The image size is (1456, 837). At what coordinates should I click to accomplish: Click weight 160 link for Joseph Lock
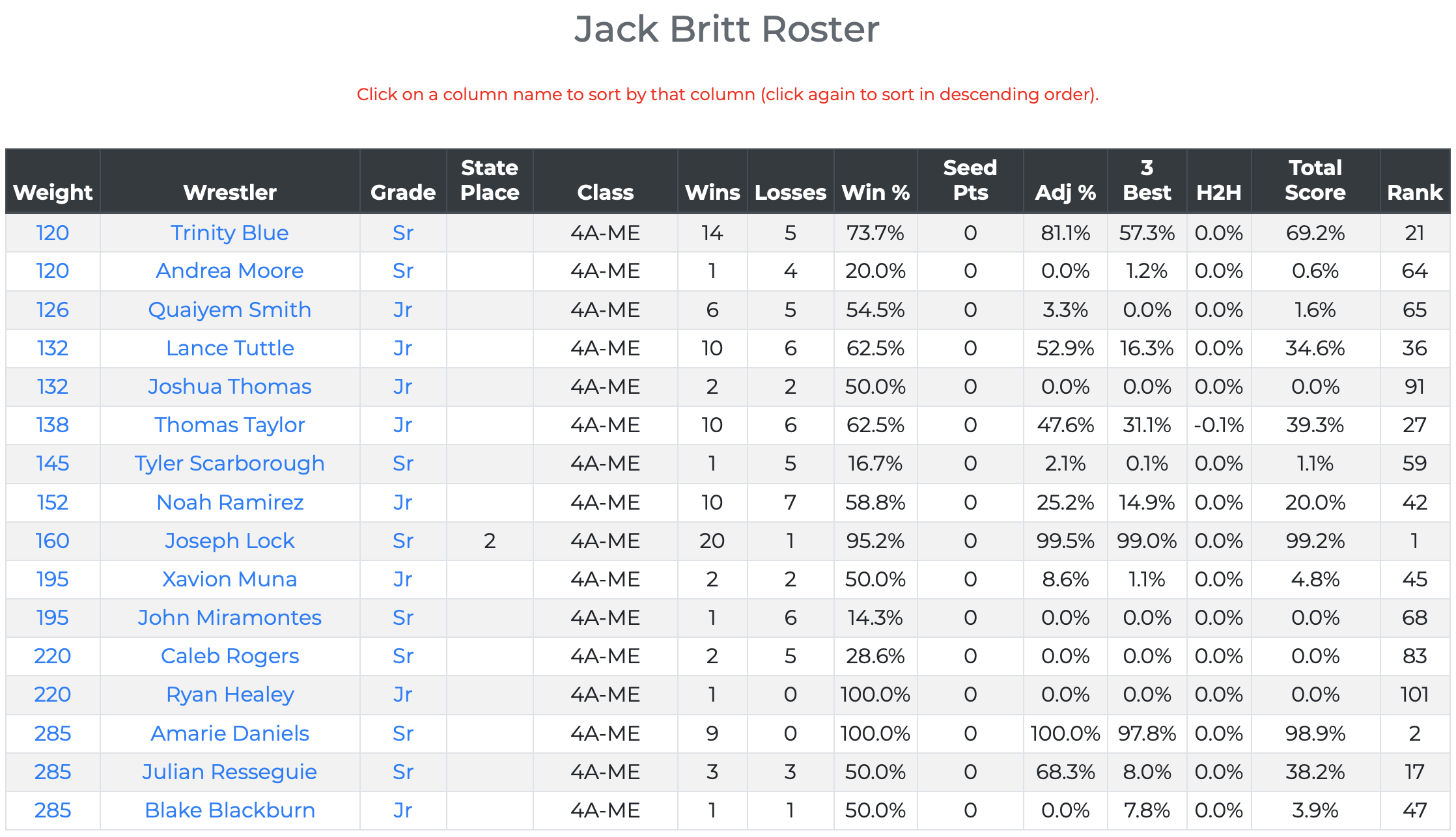tap(53, 541)
